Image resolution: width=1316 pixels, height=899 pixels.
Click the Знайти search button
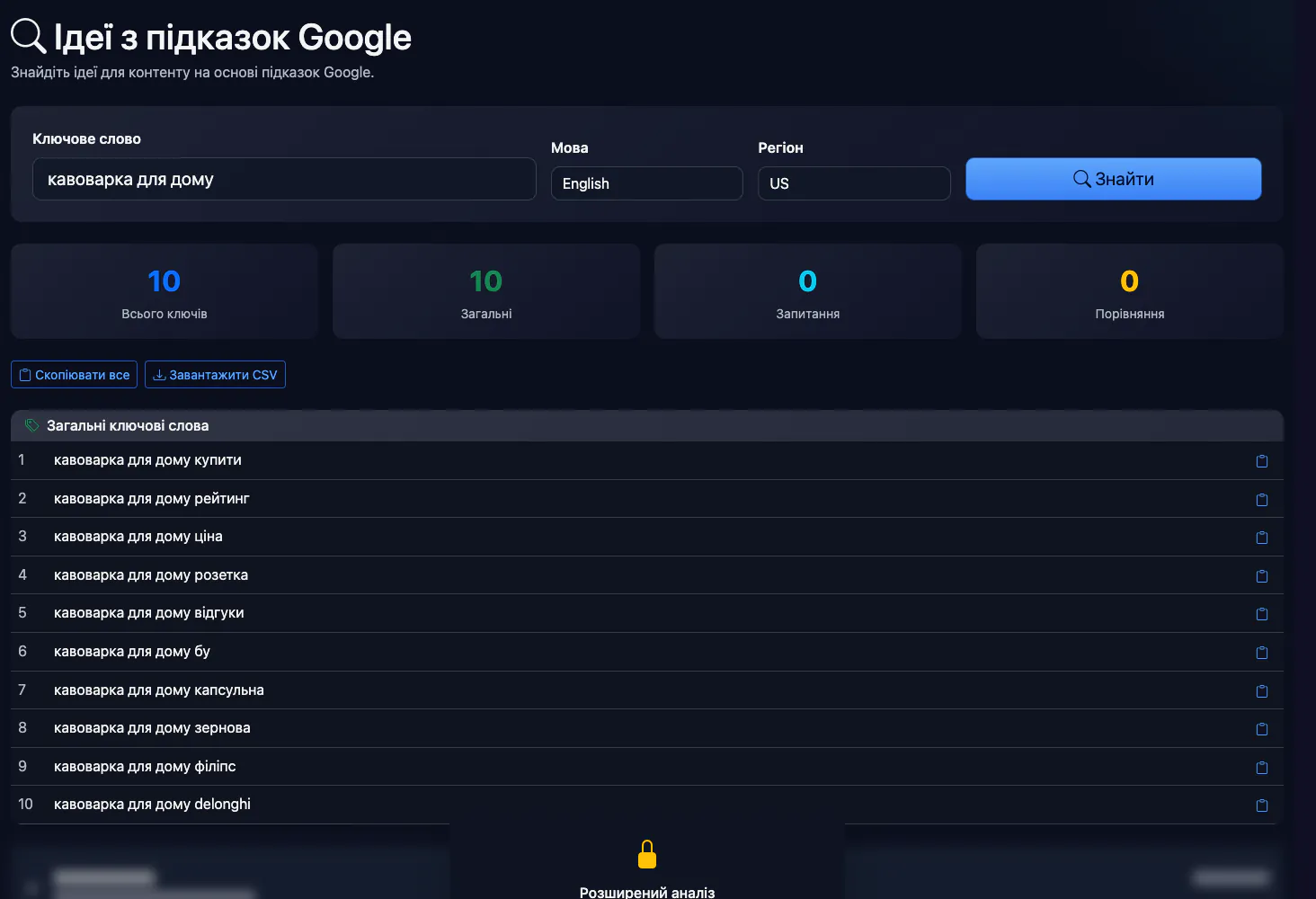[x=1114, y=179]
